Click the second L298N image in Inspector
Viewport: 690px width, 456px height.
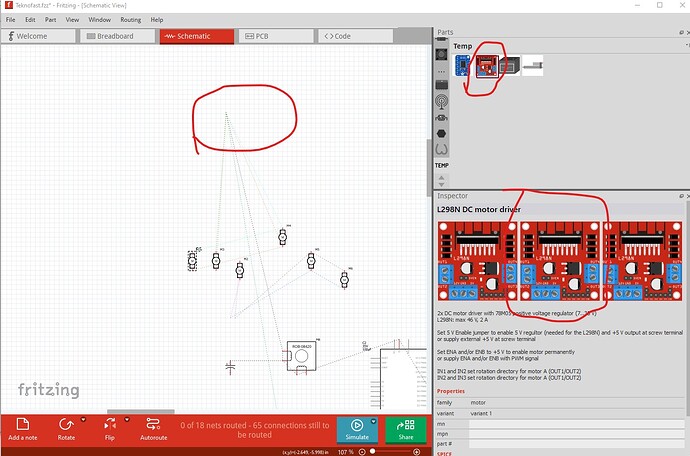[560, 261]
